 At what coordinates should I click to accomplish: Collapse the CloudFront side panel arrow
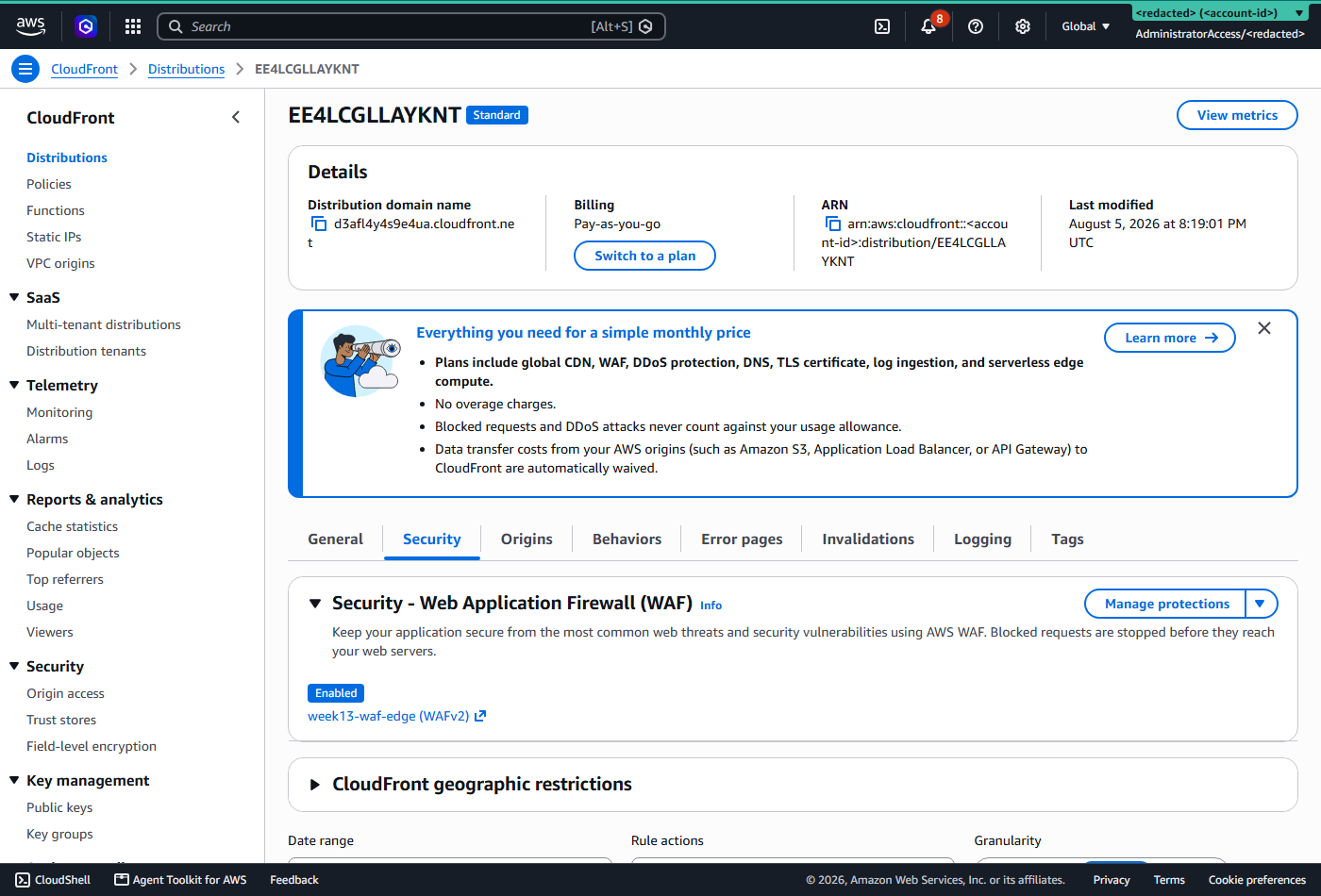tap(236, 117)
